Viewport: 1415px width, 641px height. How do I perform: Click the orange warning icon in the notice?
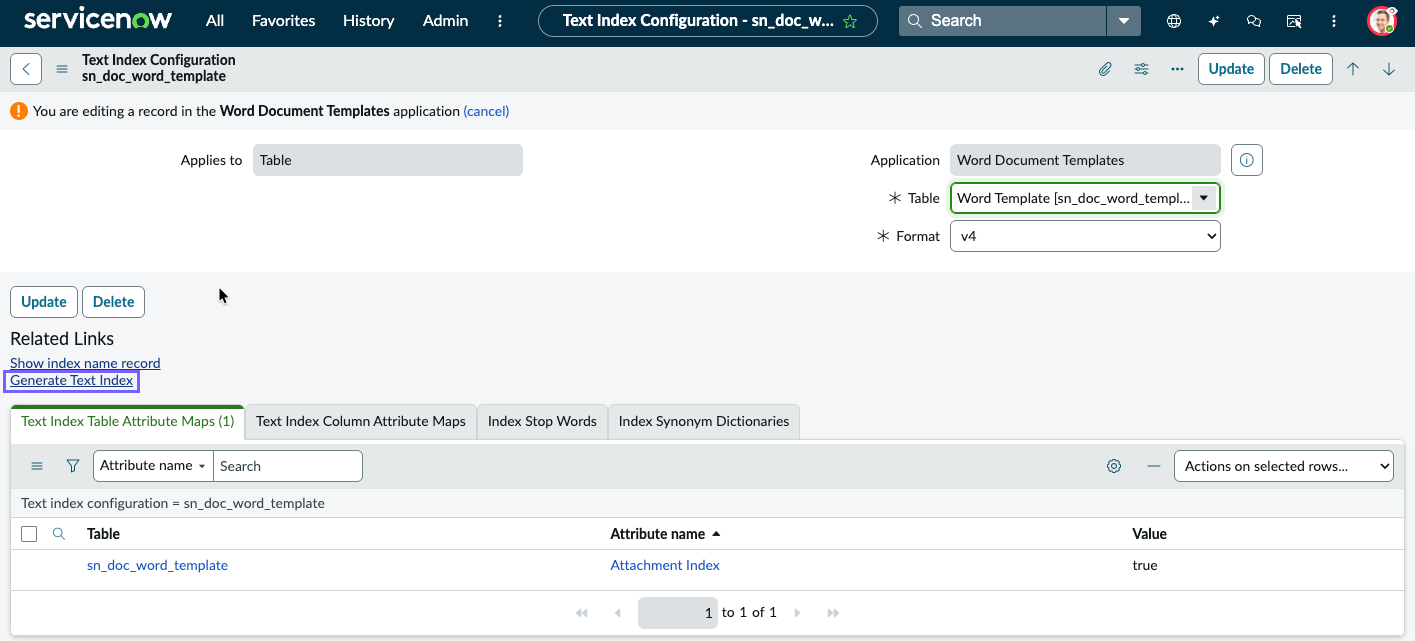[x=19, y=111]
